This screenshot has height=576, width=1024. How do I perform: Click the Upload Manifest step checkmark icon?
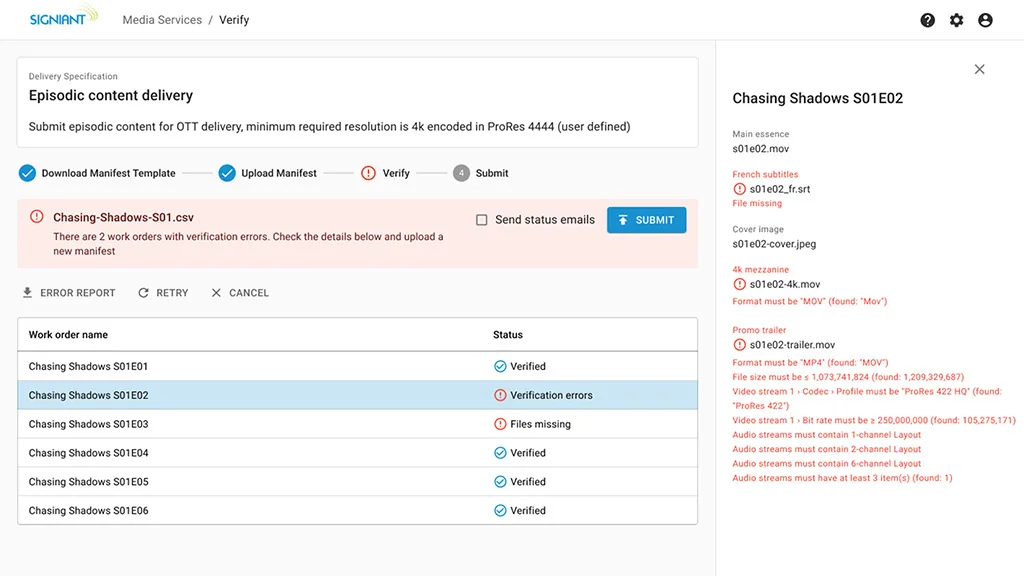coord(227,173)
